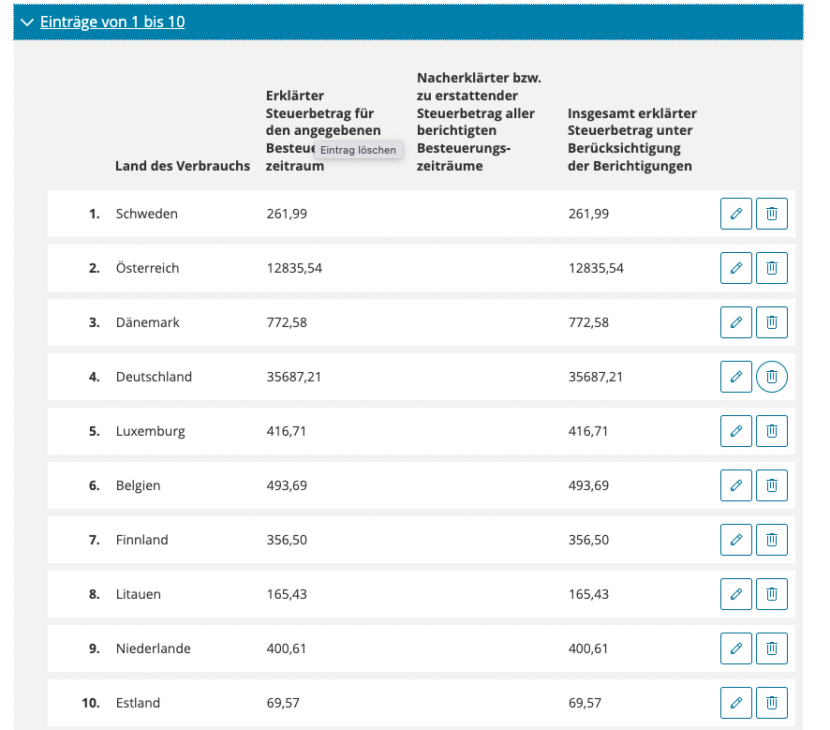Click Niederlande's declared tax amount 400,61
830x730 pixels.
286,648
